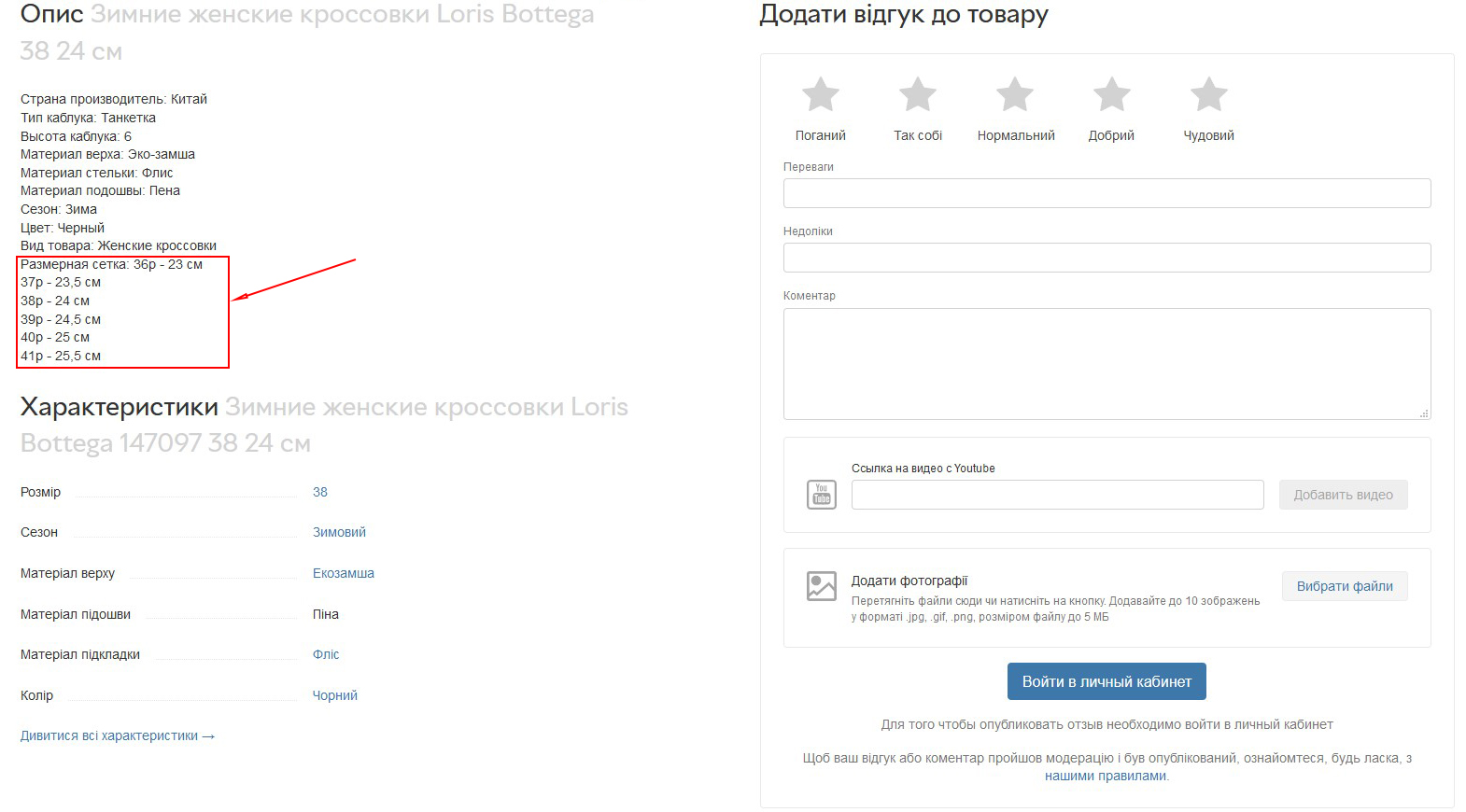Viewport: 1466px width, 812px height.
Task: Click the text 'Сезон: Зима'
Action: point(59,209)
